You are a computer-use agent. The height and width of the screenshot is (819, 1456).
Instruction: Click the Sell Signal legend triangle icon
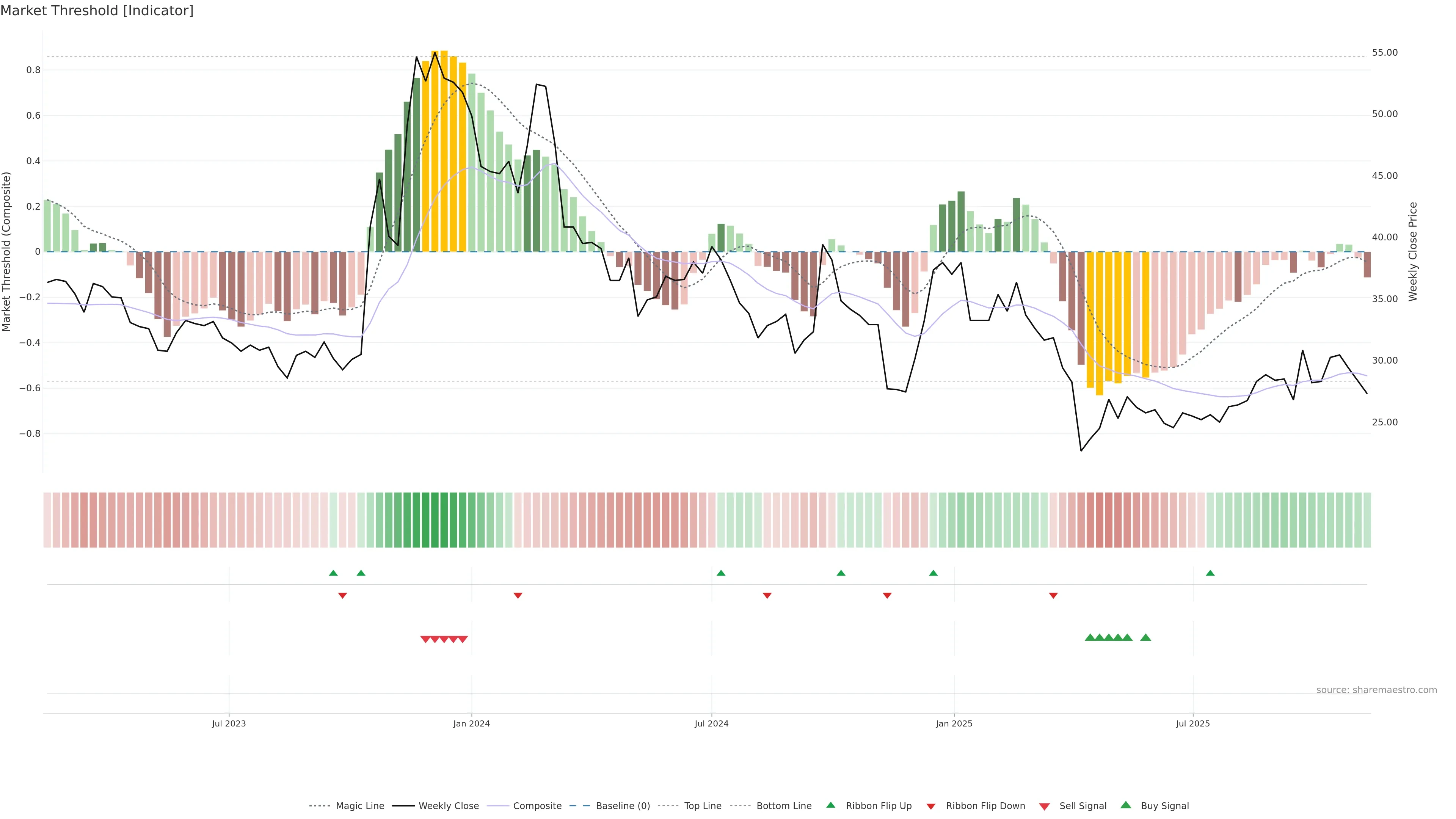(x=1045, y=806)
